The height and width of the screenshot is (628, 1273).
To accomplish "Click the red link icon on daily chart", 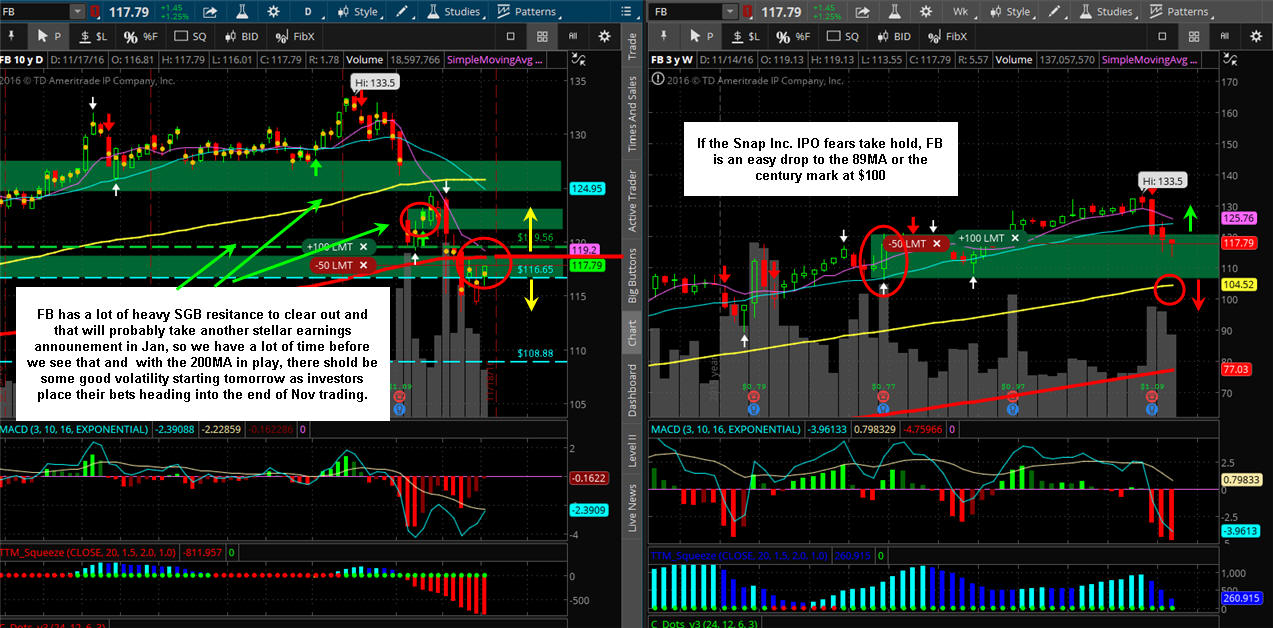I will 95,12.
